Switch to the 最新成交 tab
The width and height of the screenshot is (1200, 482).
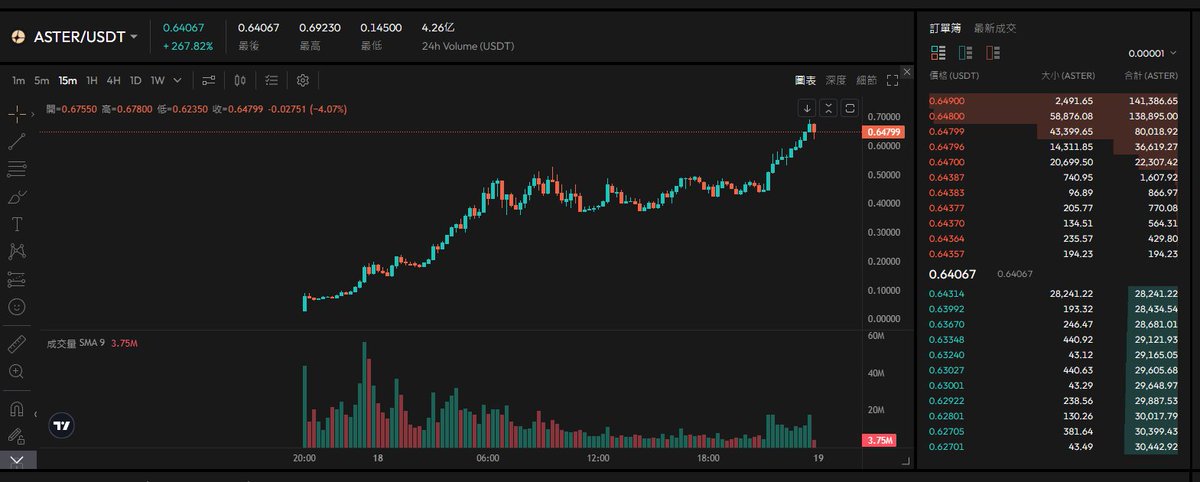pyautogui.click(x=994, y=28)
